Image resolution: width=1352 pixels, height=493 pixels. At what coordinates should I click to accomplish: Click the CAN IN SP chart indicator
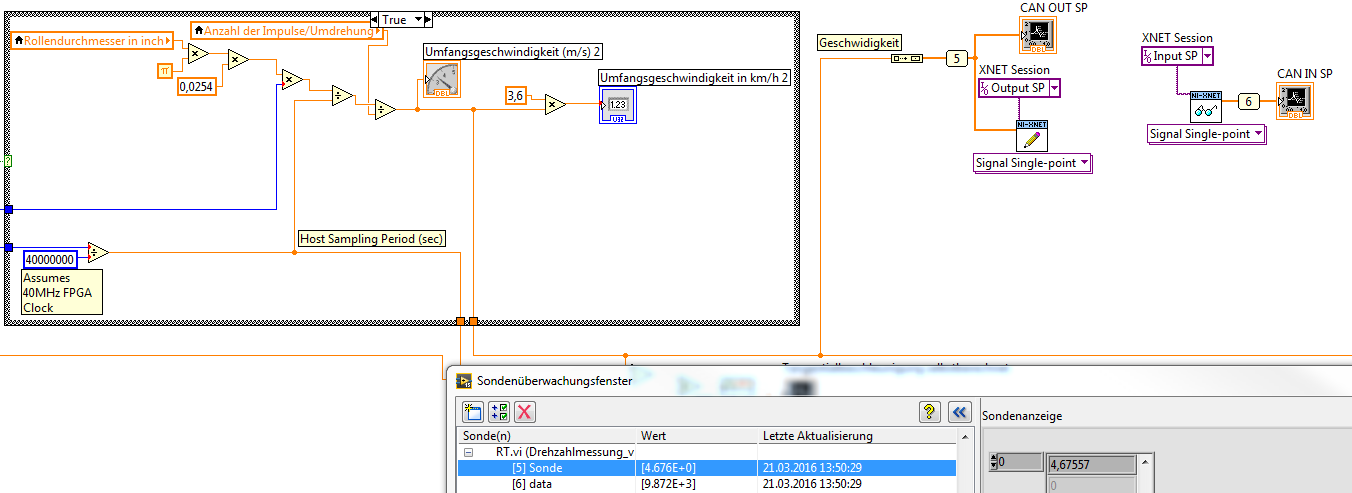(x=1294, y=101)
